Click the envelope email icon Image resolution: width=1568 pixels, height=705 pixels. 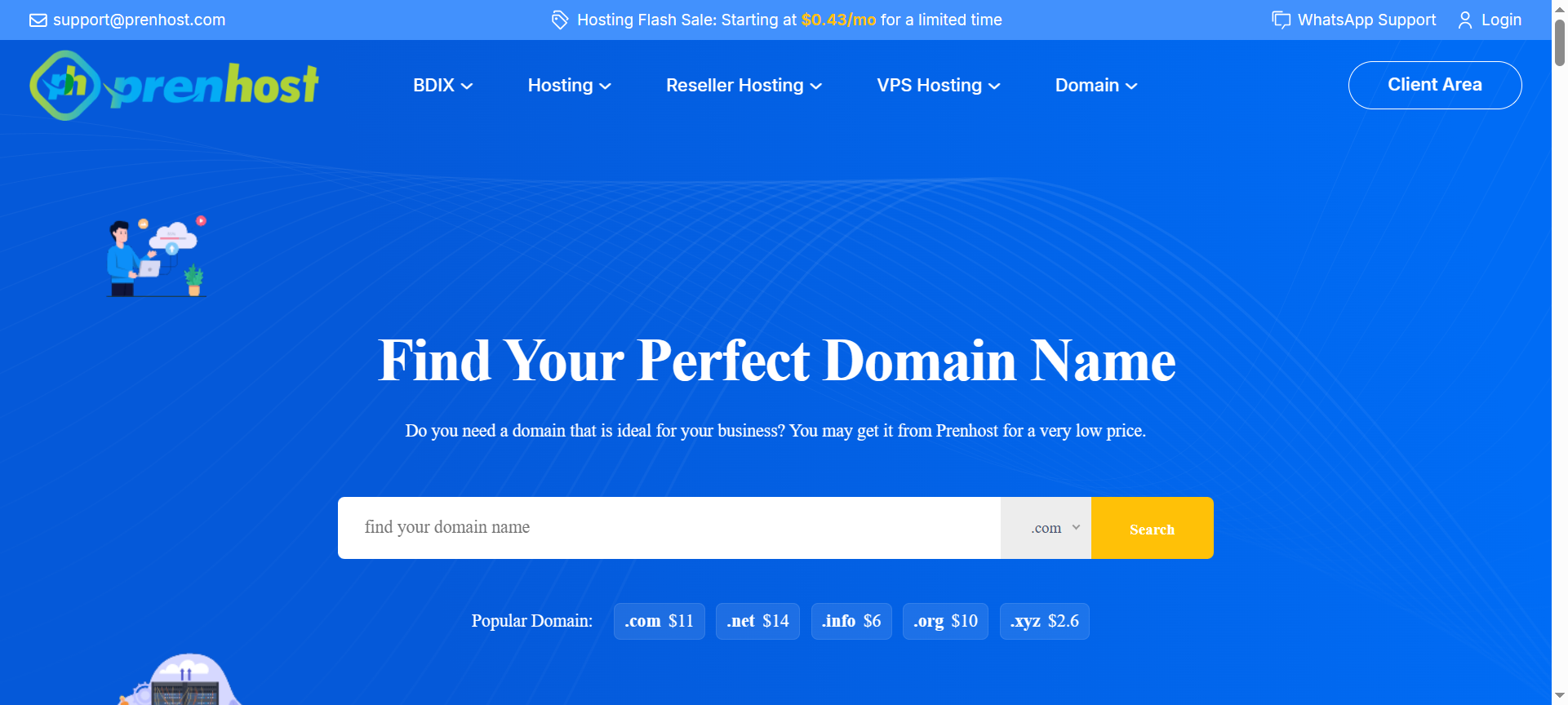(38, 20)
